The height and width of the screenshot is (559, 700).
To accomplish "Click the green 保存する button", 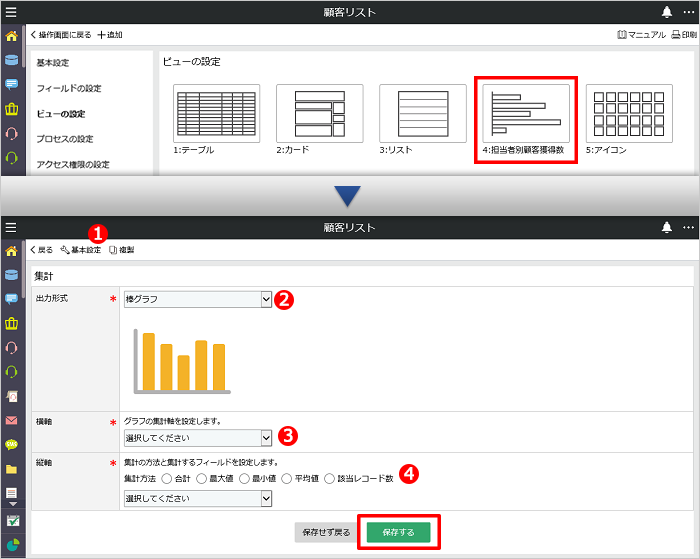I will [399, 532].
